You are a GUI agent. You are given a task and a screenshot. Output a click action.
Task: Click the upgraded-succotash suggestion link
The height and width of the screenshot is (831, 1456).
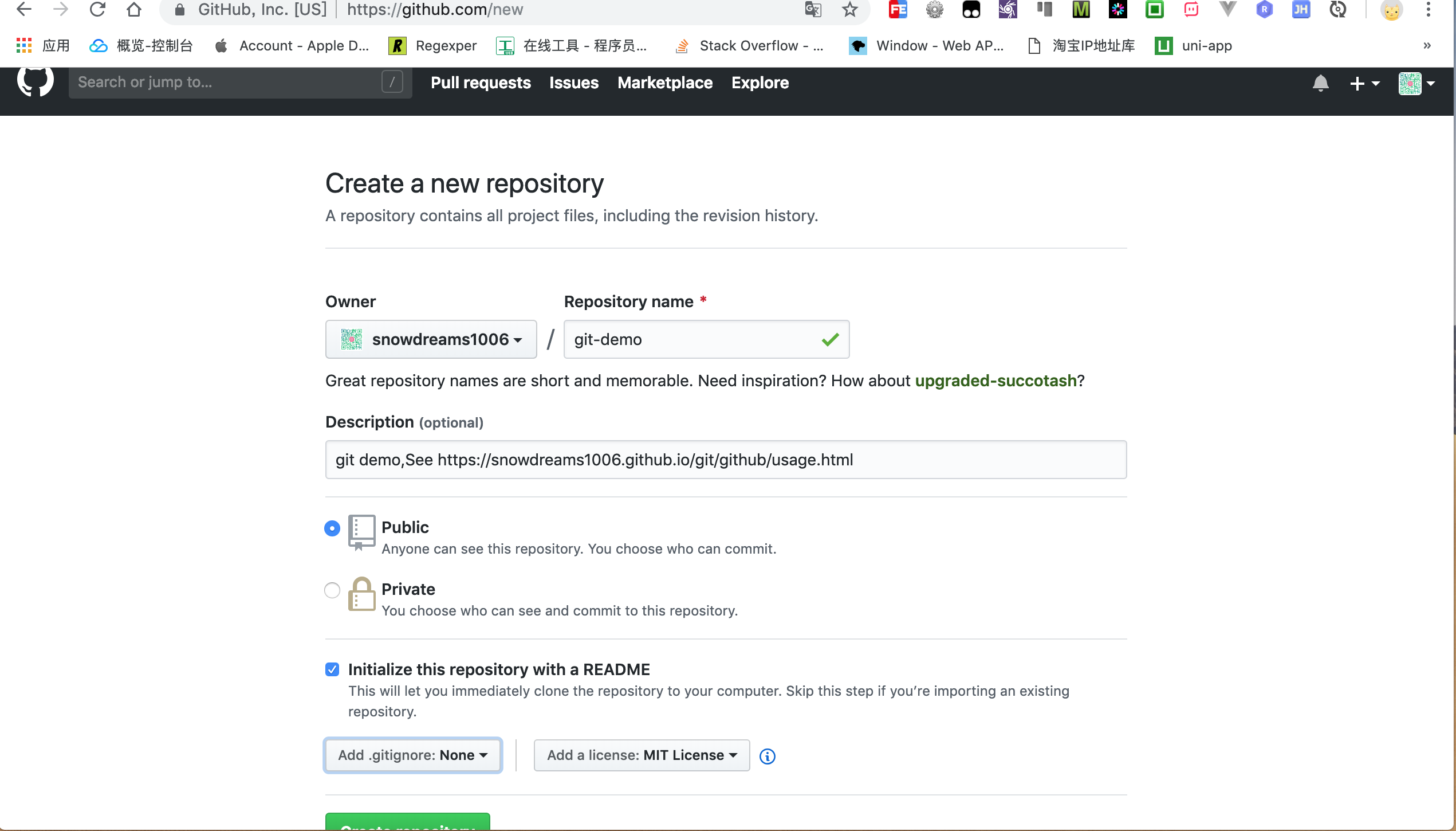pos(995,380)
